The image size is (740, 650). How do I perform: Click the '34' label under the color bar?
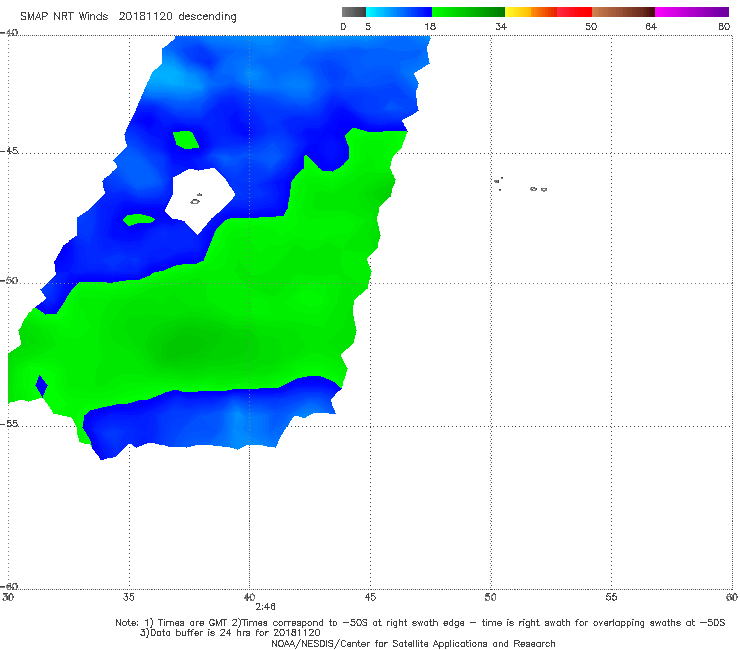point(501,27)
